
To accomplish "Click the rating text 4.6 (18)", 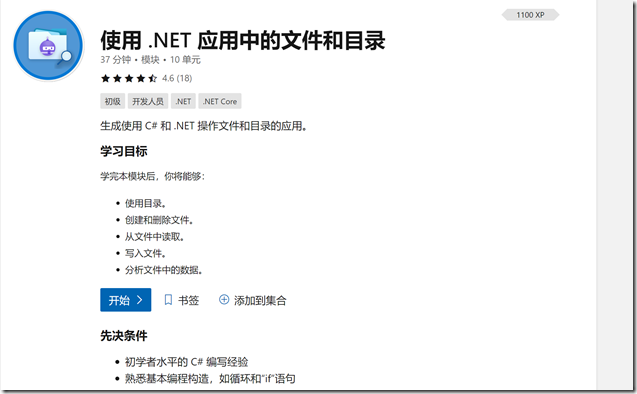I will 177,78.
